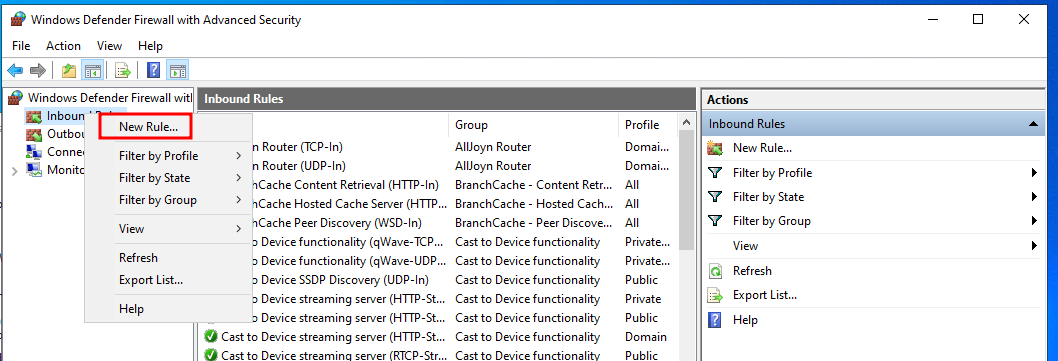
Task: Toggle the Show/Hide Action Pane toolbar icon
Action: click(x=177, y=70)
